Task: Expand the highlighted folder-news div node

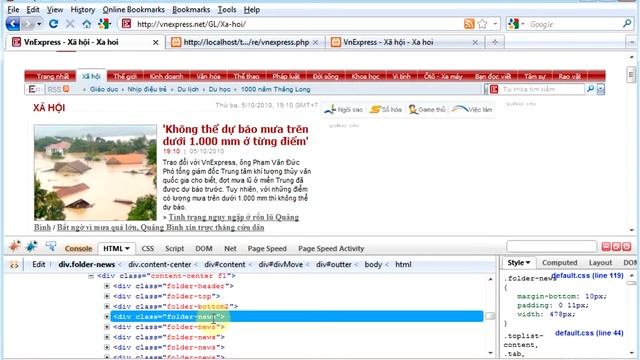Action: coord(107,317)
